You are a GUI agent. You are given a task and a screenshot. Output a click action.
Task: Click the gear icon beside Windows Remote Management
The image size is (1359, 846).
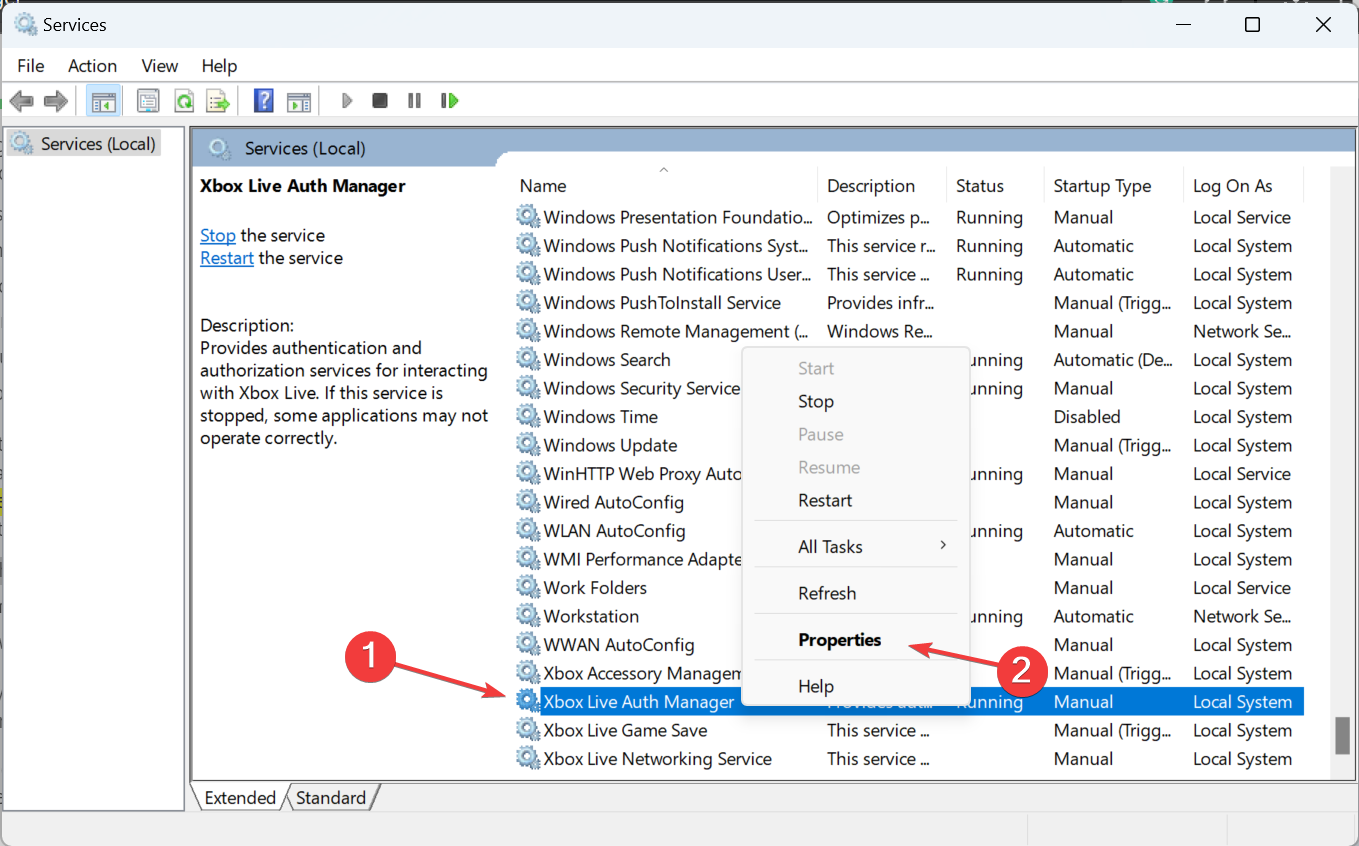pyautogui.click(x=527, y=331)
